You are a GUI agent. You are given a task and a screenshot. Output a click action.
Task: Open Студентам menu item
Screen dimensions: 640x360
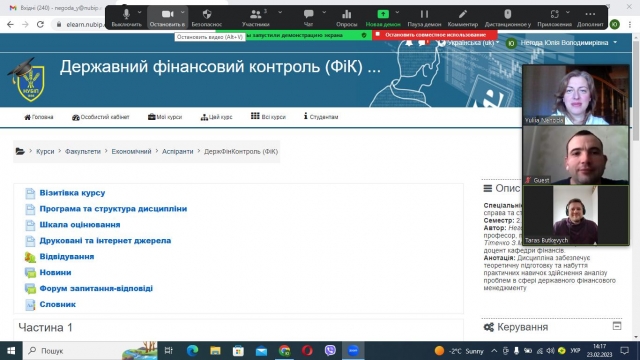(321, 117)
